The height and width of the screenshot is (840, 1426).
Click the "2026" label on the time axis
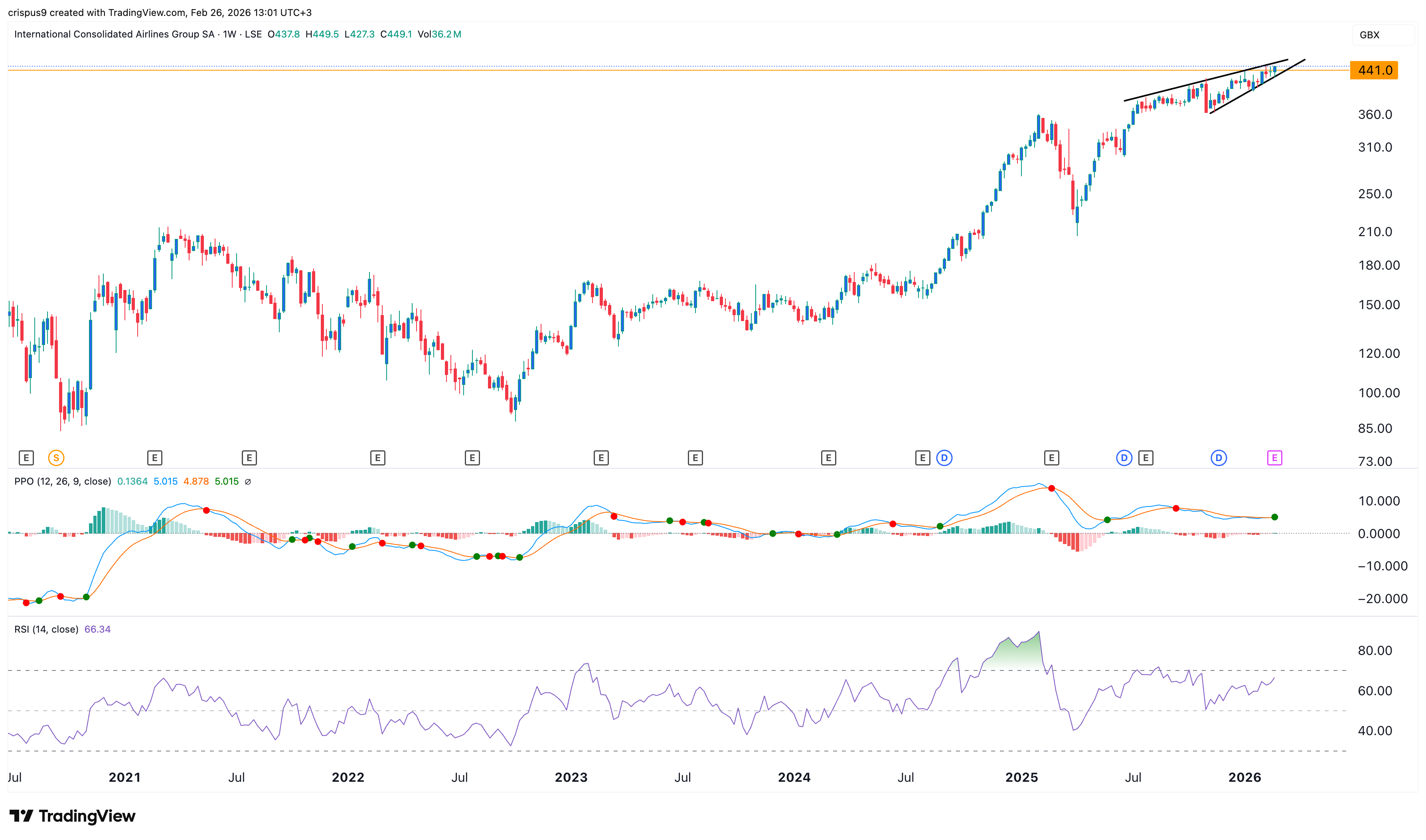(x=1244, y=777)
